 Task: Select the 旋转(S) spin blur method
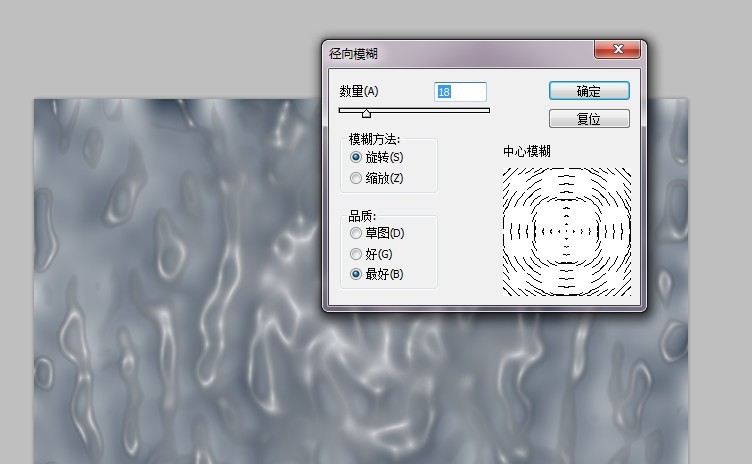pos(356,157)
